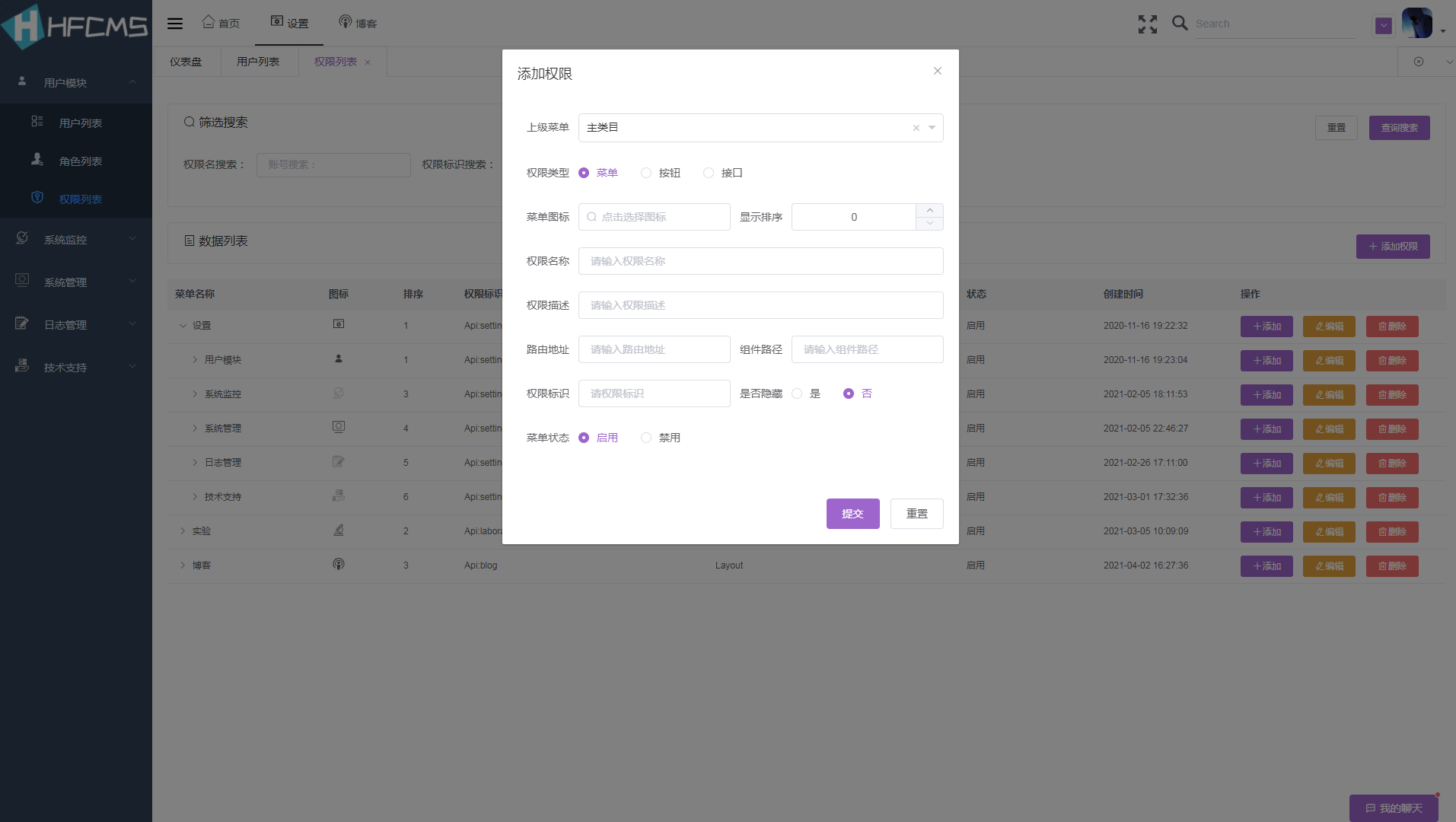1456x822 pixels.
Task: Collapse the 用户模块 sidebar group
Action: tap(76, 82)
